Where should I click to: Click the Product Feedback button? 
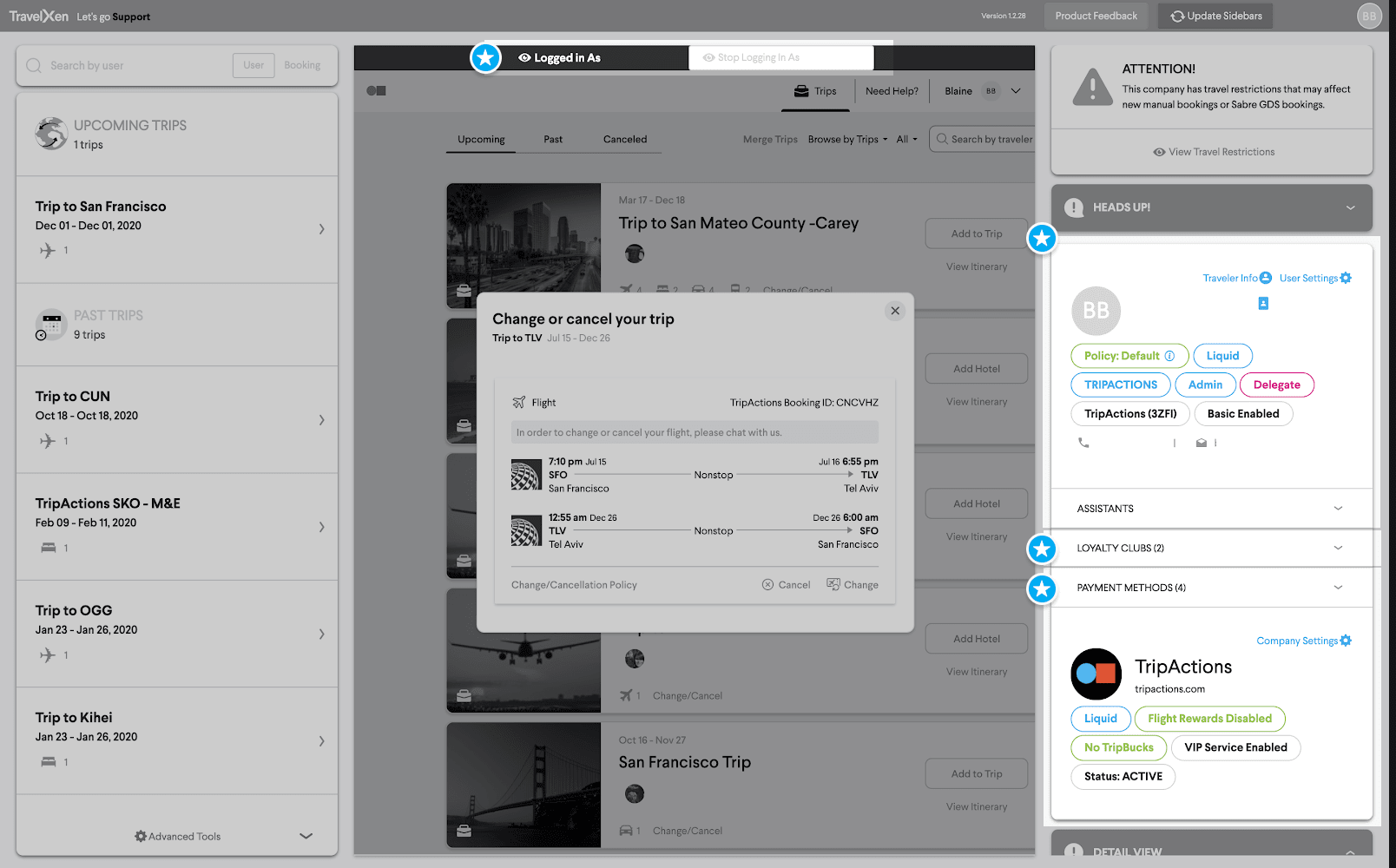tap(1096, 16)
